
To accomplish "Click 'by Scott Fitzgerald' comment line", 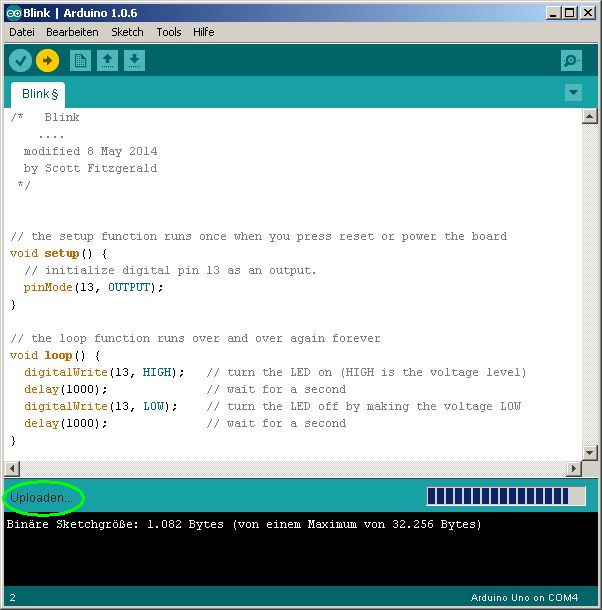I will tap(90, 168).
